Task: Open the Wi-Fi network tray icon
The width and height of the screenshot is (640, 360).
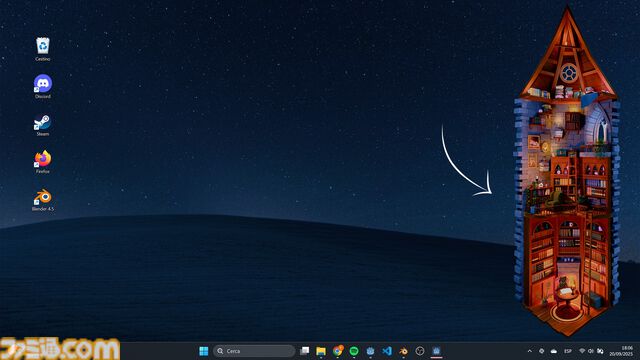Action: [x=582, y=351]
